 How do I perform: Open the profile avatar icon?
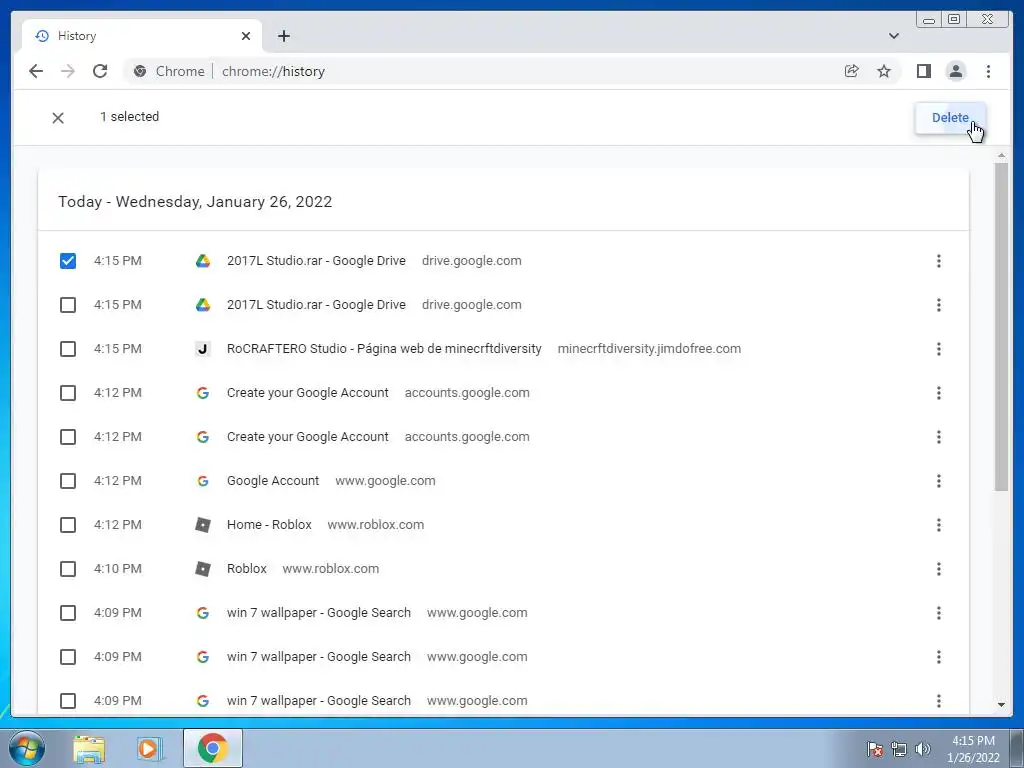click(x=955, y=71)
